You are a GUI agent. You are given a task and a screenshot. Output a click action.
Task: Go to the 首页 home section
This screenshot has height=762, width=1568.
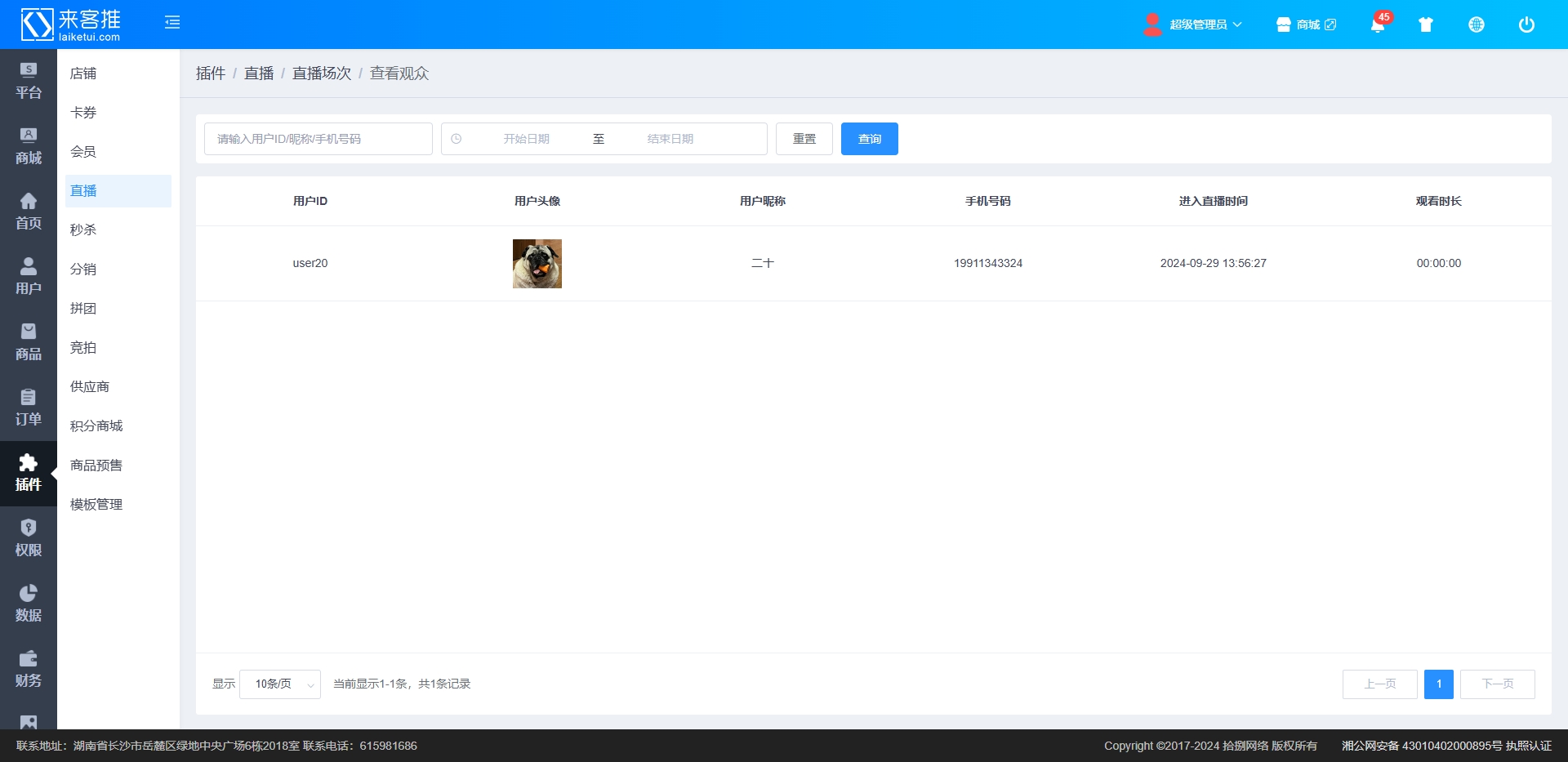click(x=29, y=212)
